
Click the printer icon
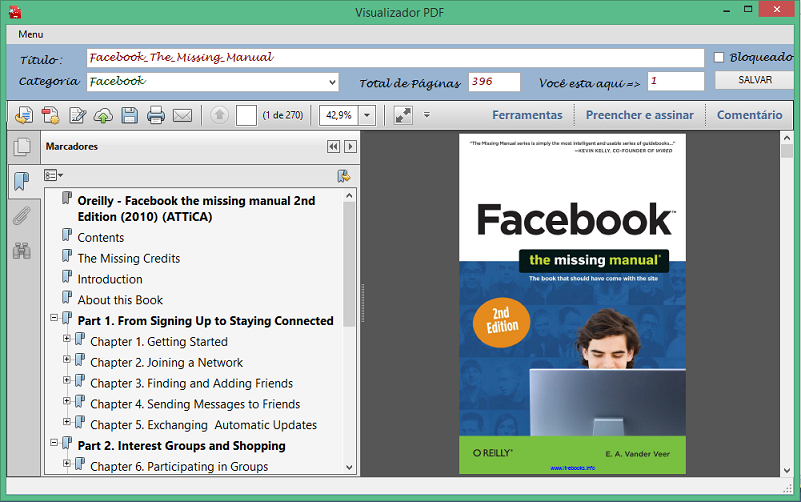[156, 115]
